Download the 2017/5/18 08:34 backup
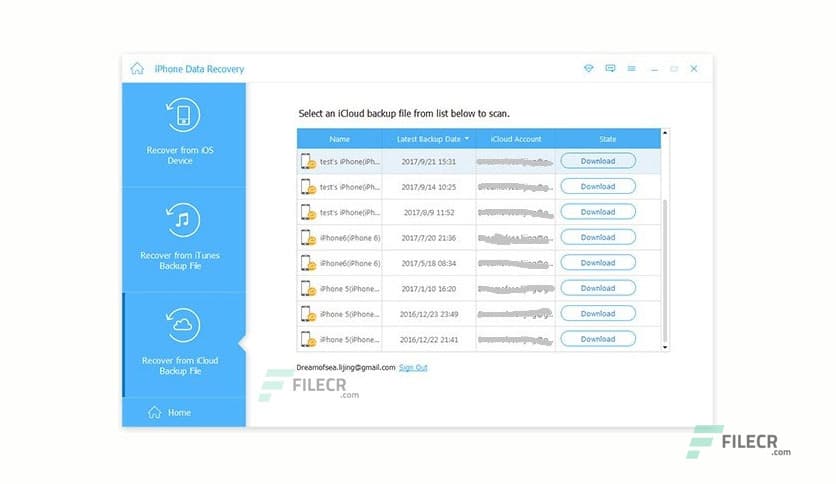This screenshot has height=484, width=836. pyautogui.click(x=598, y=263)
